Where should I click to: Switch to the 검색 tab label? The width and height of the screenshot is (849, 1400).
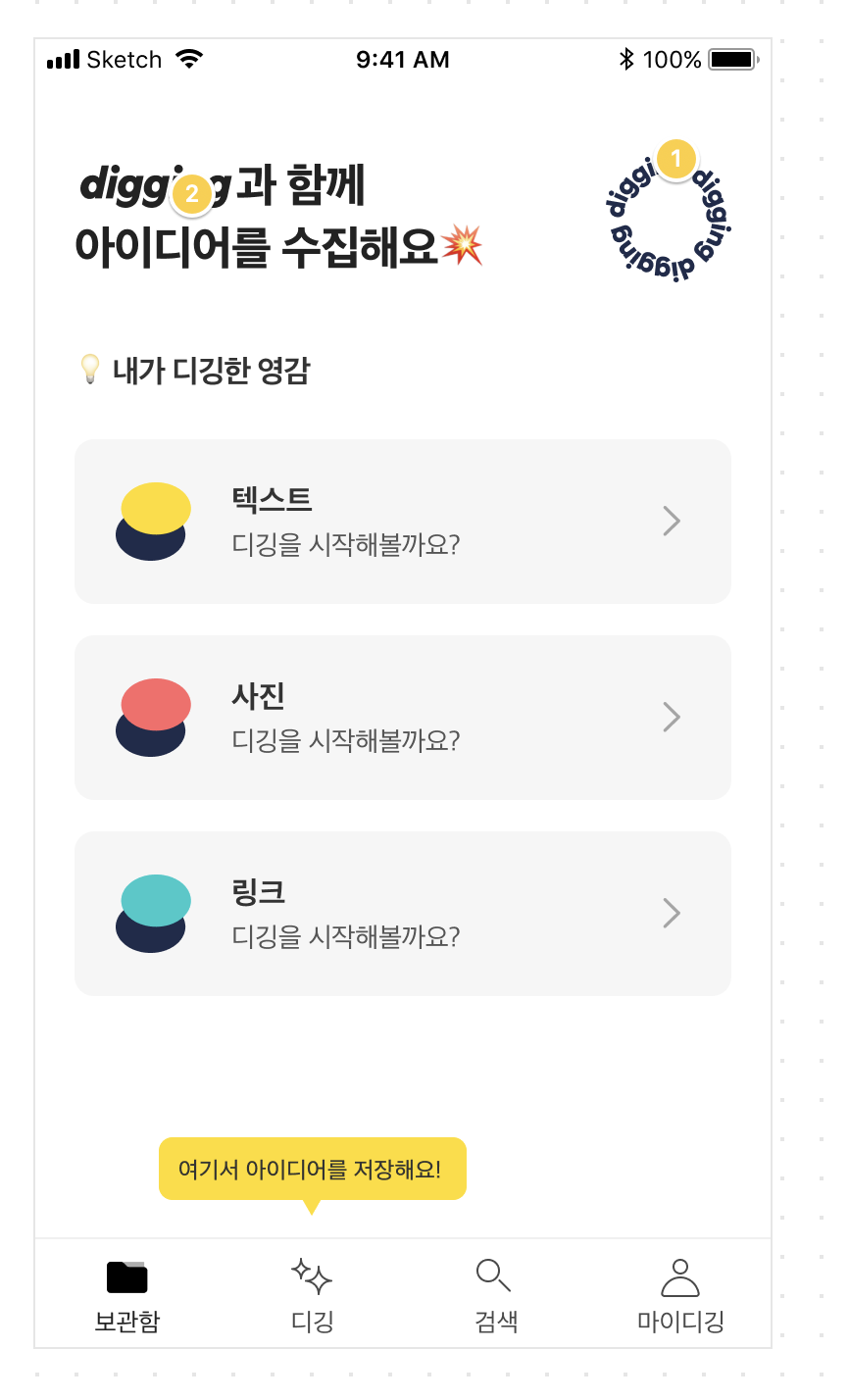point(496,1322)
